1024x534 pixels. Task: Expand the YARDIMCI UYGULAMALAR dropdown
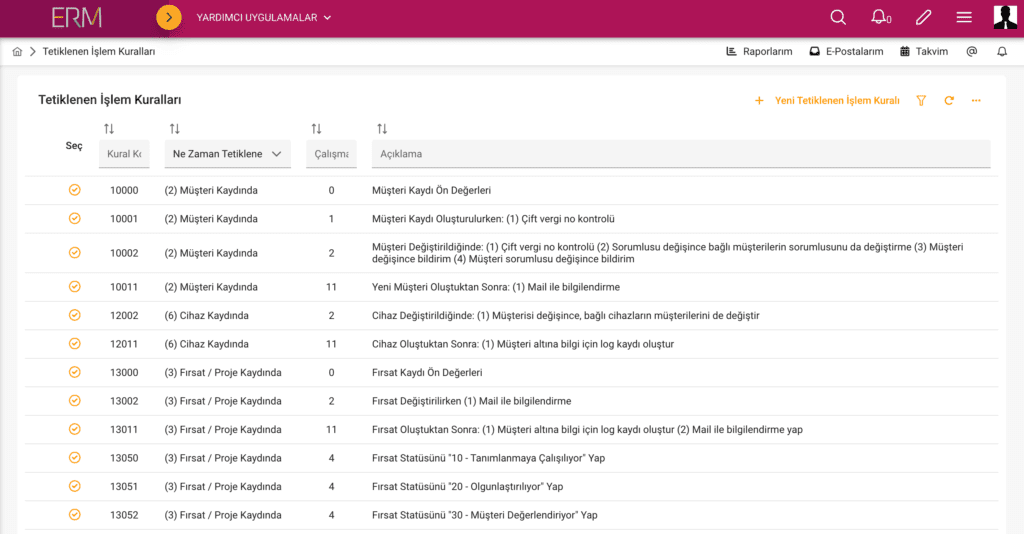click(264, 18)
